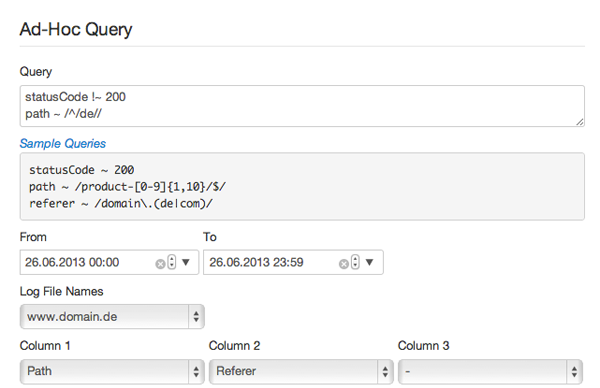The height and width of the screenshot is (388, 600).
Task: Open the Log File Names dropdown
Action: click(112, 316)
